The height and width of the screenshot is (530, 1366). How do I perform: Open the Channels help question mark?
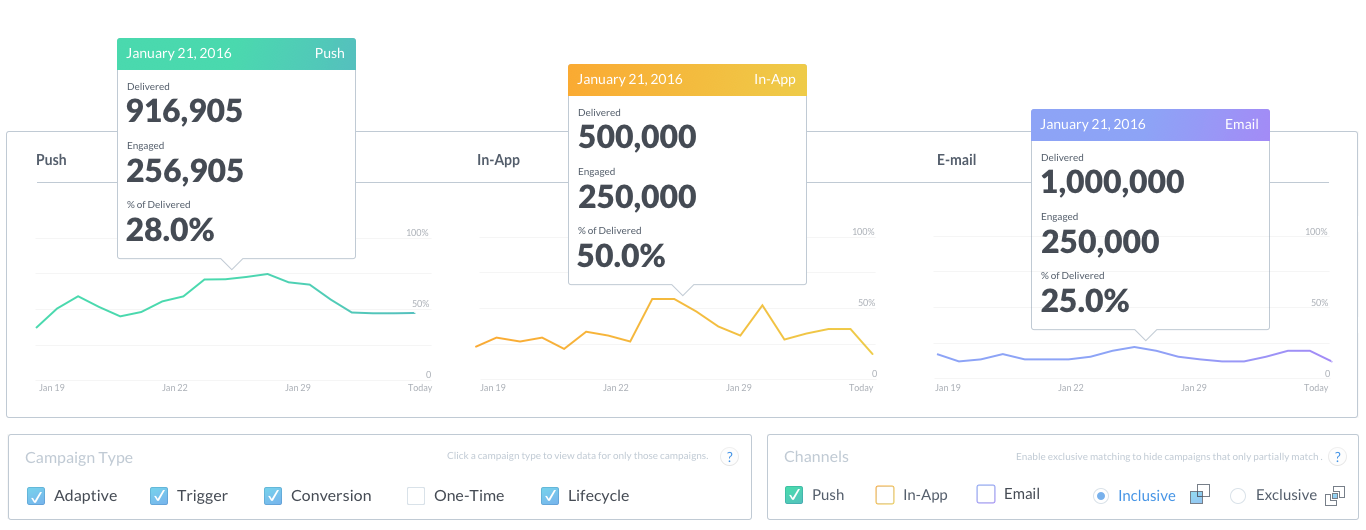[x=1337, y=457]
